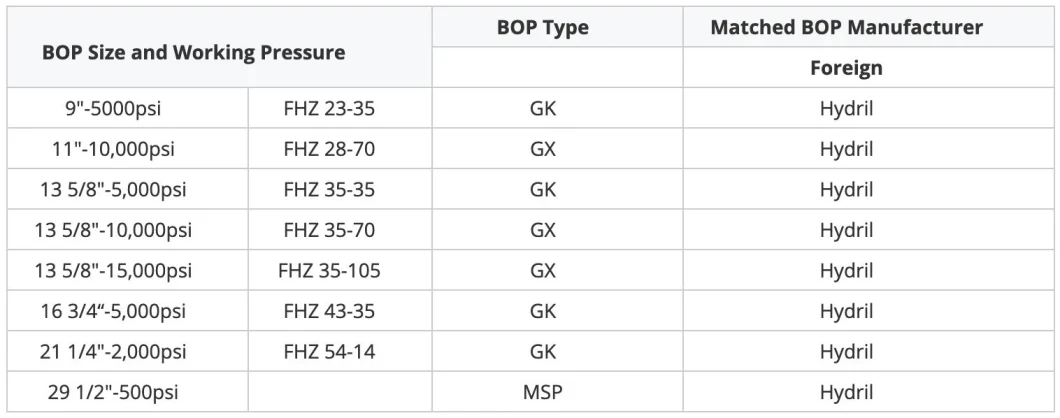The image size is (1060, 418).
Task: Select the 11"-10,000psi cell
Action: pyautogui.click(x=113, y=149)
